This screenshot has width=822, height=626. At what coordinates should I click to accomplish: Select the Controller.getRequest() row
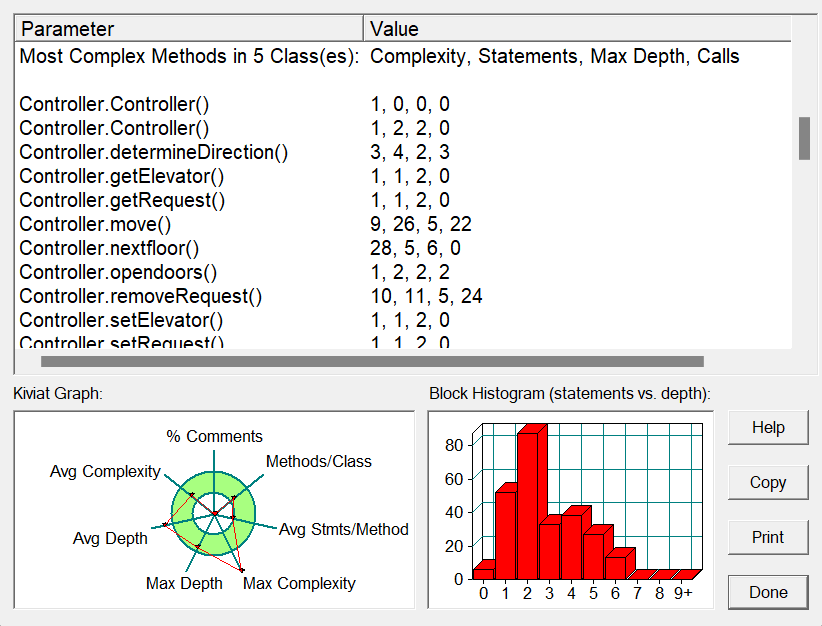pos(404,200)
